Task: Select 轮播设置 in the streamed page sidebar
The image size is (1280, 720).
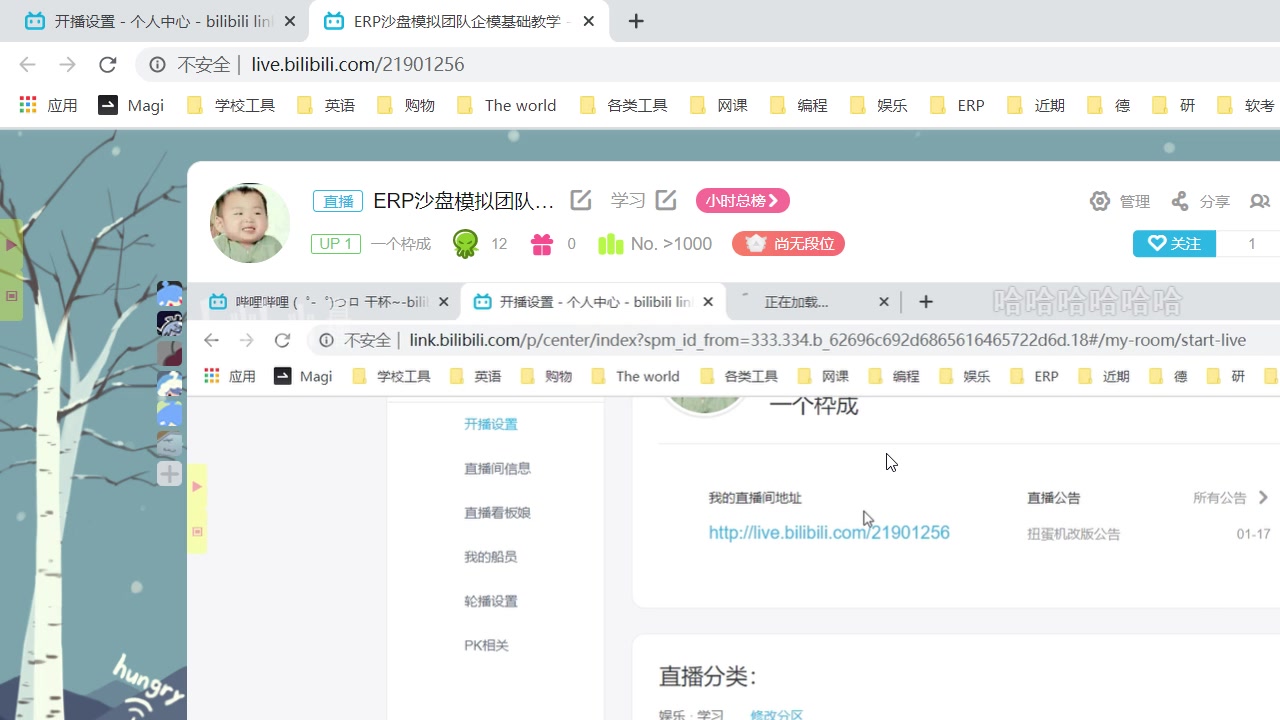Action: (490, 601)
